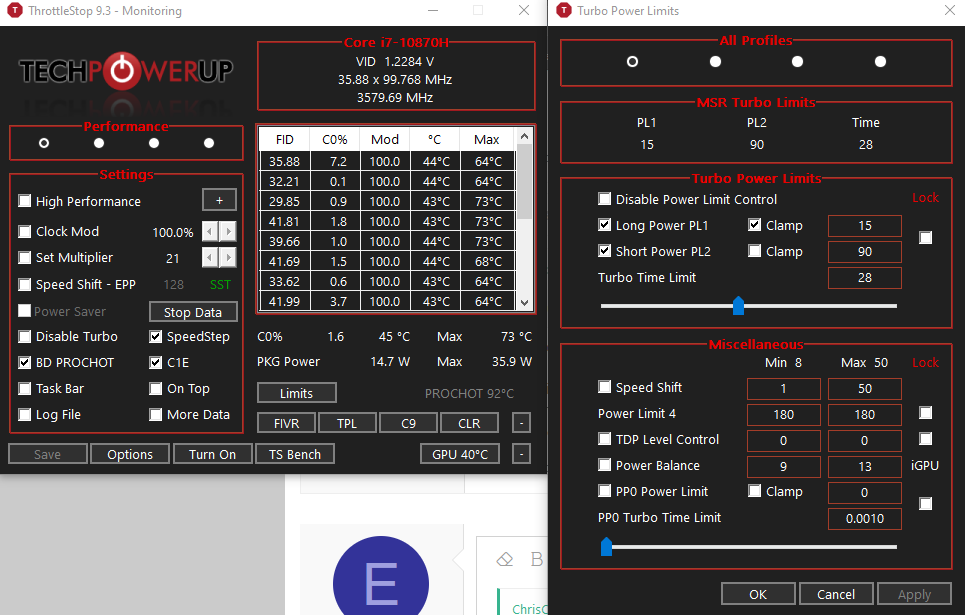Viewport: 965px width, 615px height.
Task: Click the Turbo Power Limits title bar icon
Action: pos(563,10)
